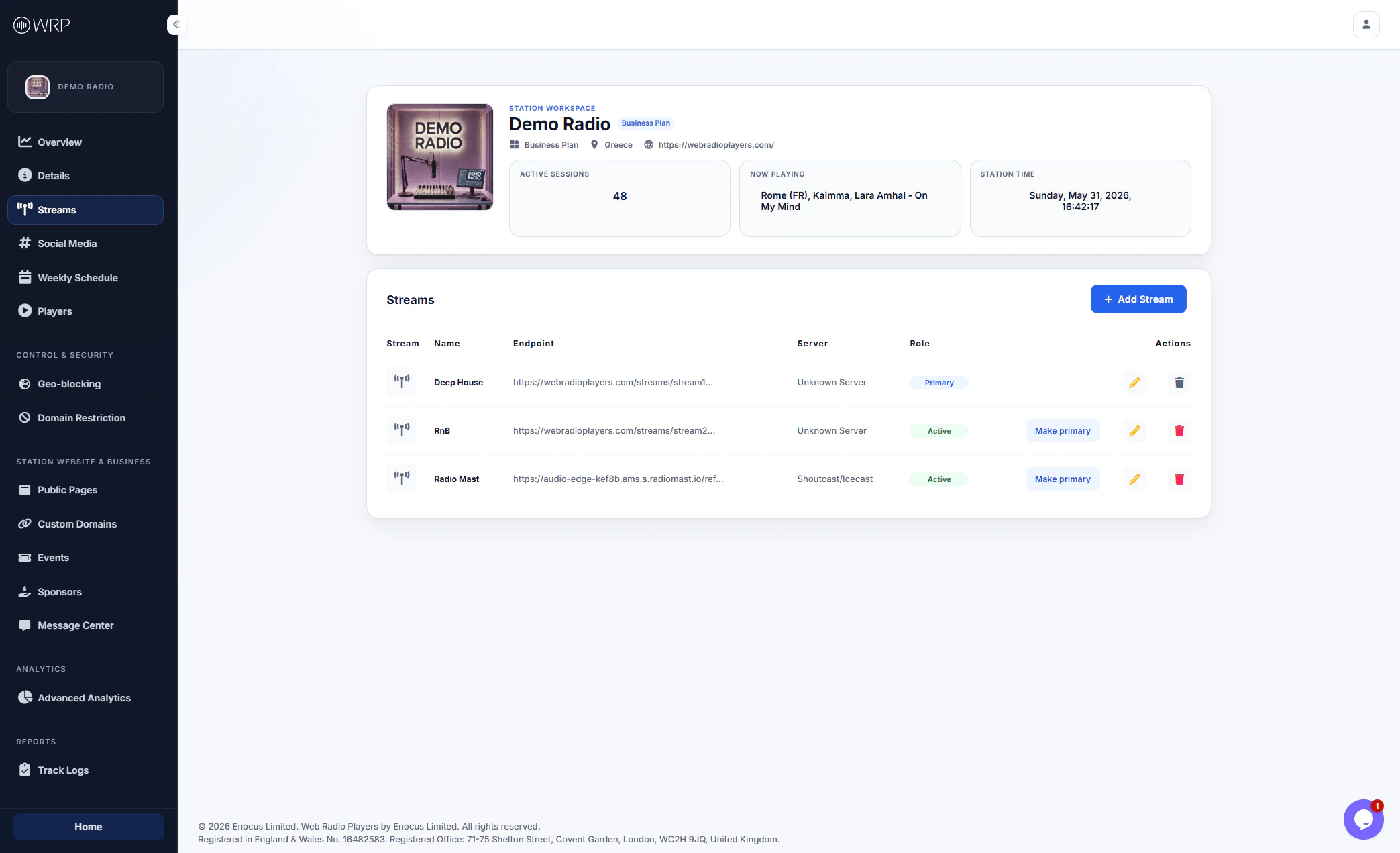This screenshot has height=853, width=1400.
Task: Delete the Radio Mast stream
Action: click(1179, 479)
